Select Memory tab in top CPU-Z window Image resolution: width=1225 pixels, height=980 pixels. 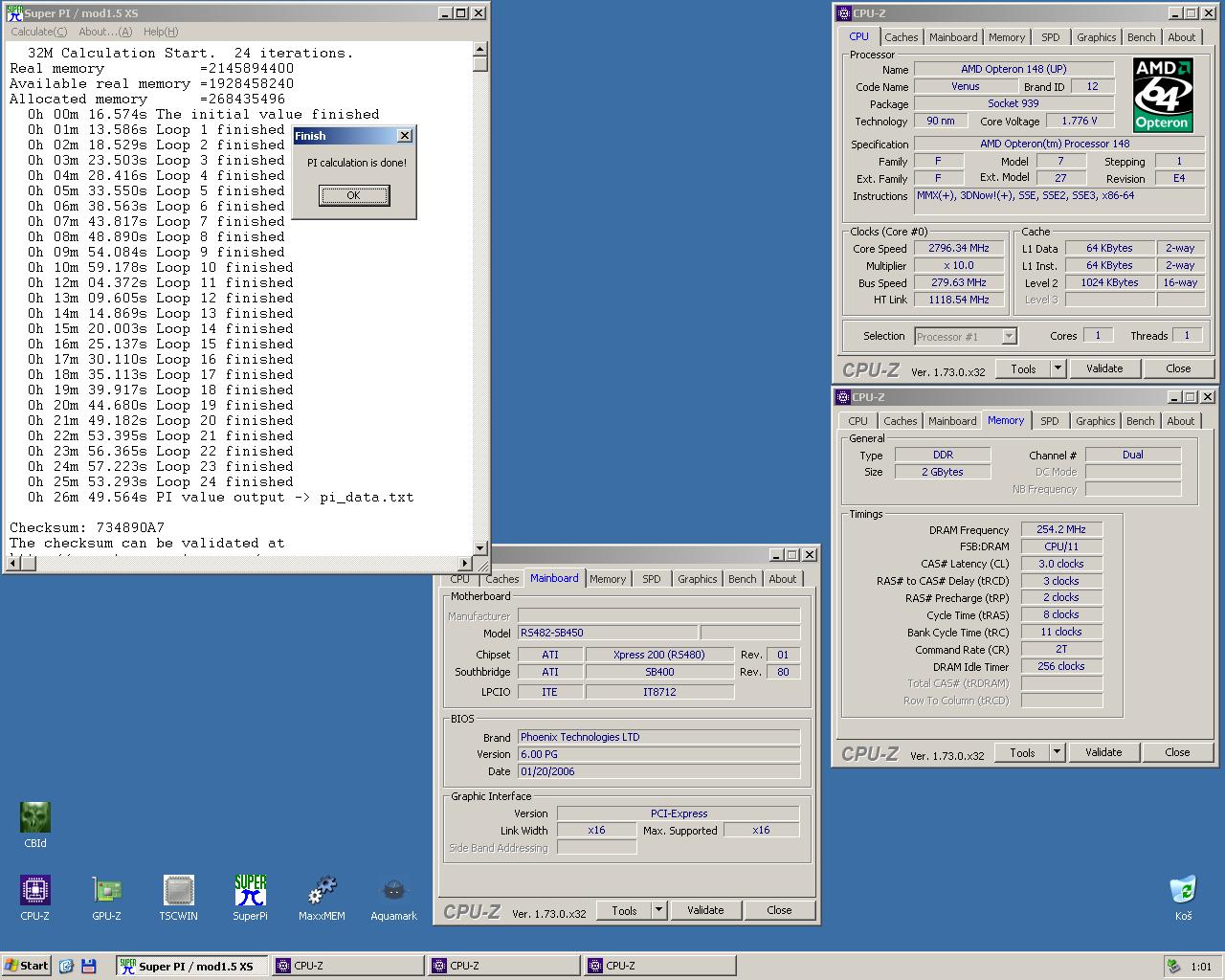point(1007,37)
